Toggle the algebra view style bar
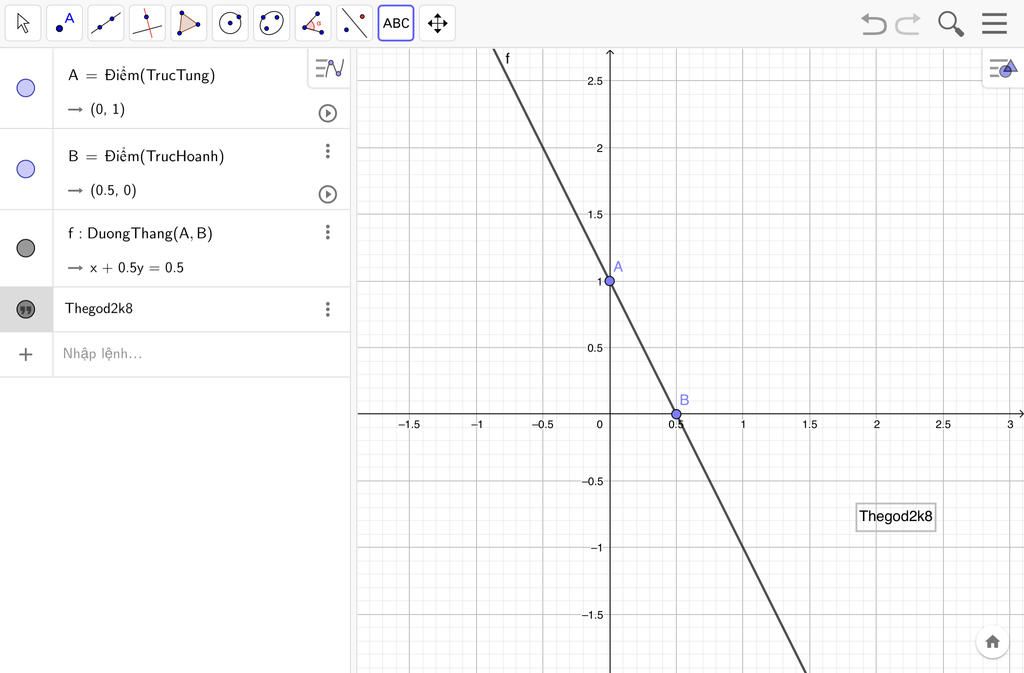Image resolution: width=1024 pixels, height=673 pixels. coord(329,68)
